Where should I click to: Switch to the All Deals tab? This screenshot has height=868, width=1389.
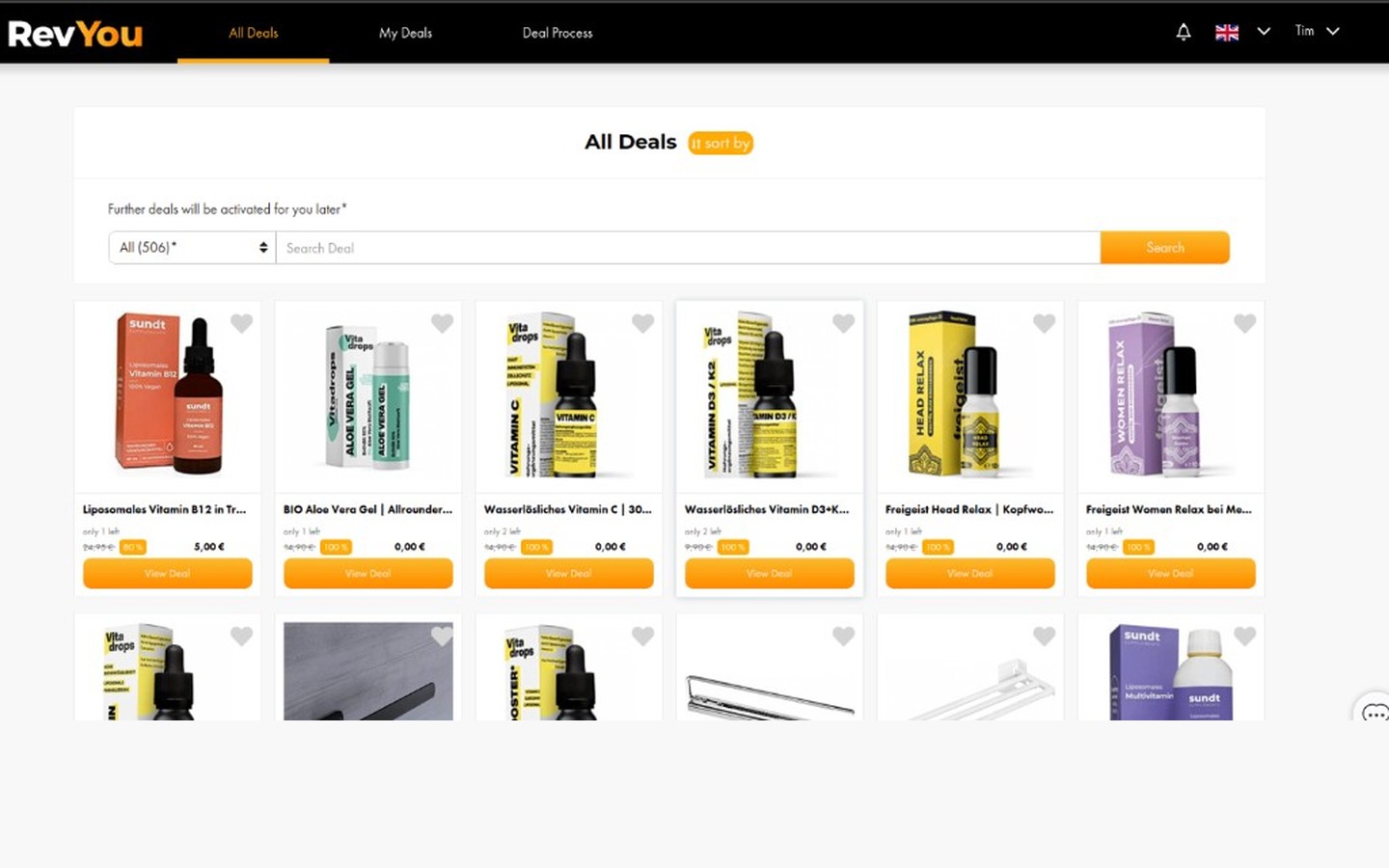(x=253, y=33)
